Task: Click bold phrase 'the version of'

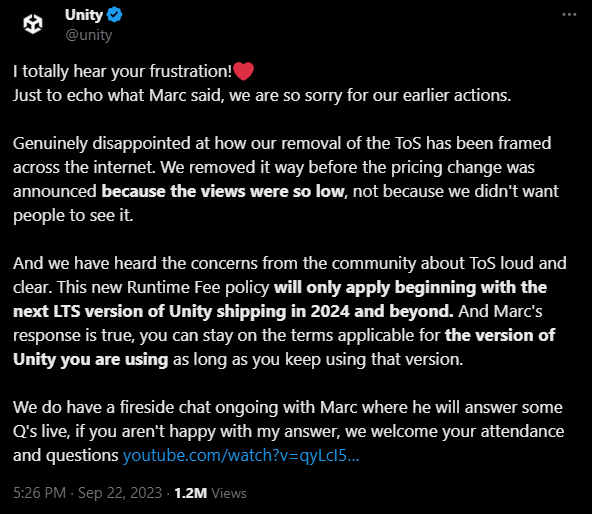Action: coord(500,335)
